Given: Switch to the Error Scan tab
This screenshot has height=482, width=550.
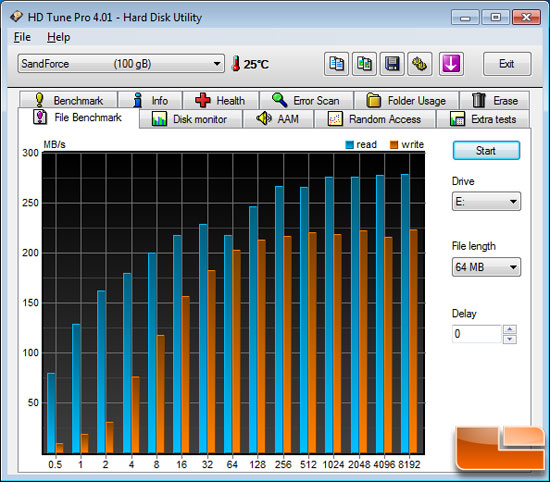Looking at the screenshot, I should click(x=306, y=101).
